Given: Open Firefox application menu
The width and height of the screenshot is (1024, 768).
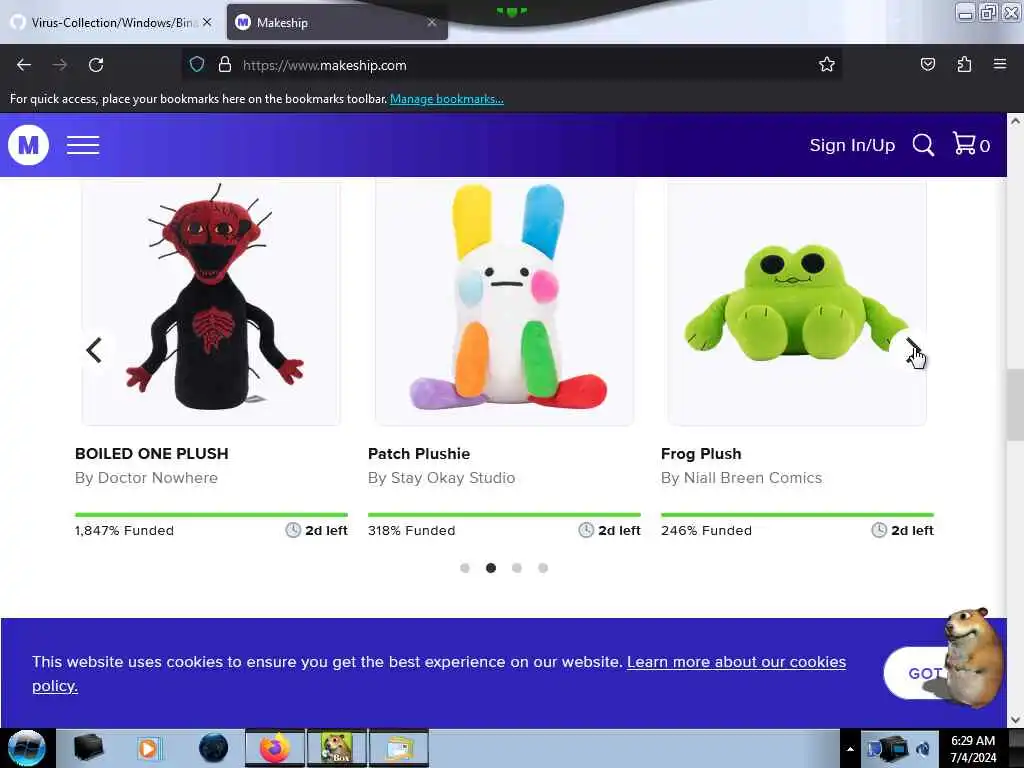Looking at the screenshot, I should tap(1000, 64).
